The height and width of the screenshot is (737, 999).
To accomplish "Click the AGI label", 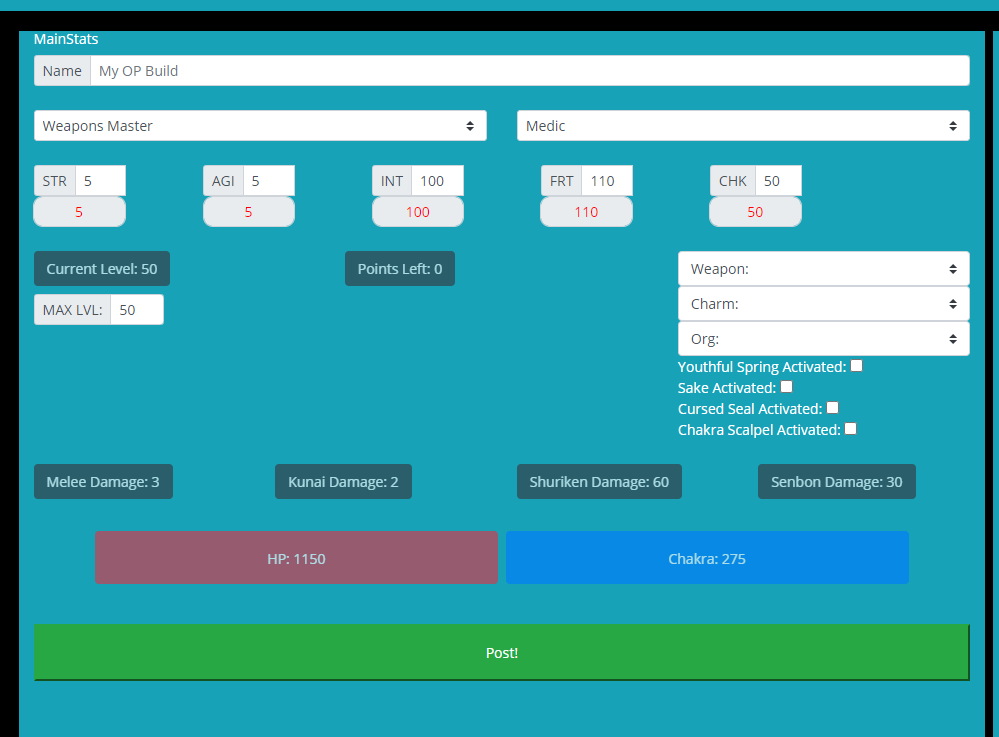I will tap(223, 181).
